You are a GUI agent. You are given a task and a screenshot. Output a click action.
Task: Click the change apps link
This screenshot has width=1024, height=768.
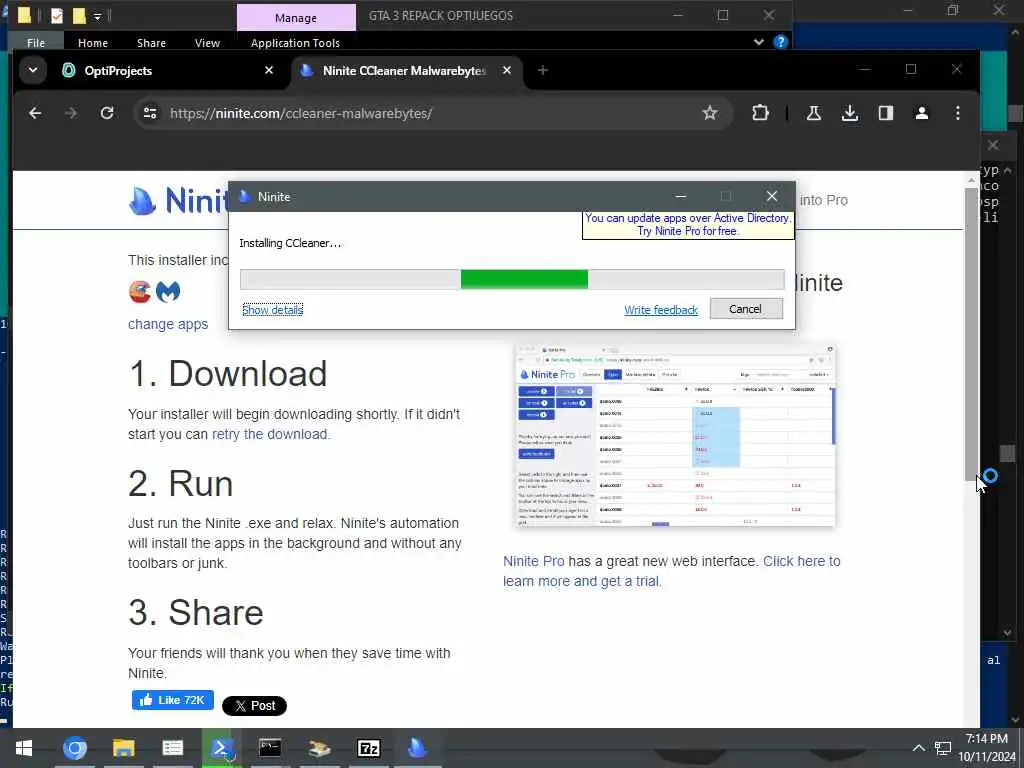tap(168, 324)
